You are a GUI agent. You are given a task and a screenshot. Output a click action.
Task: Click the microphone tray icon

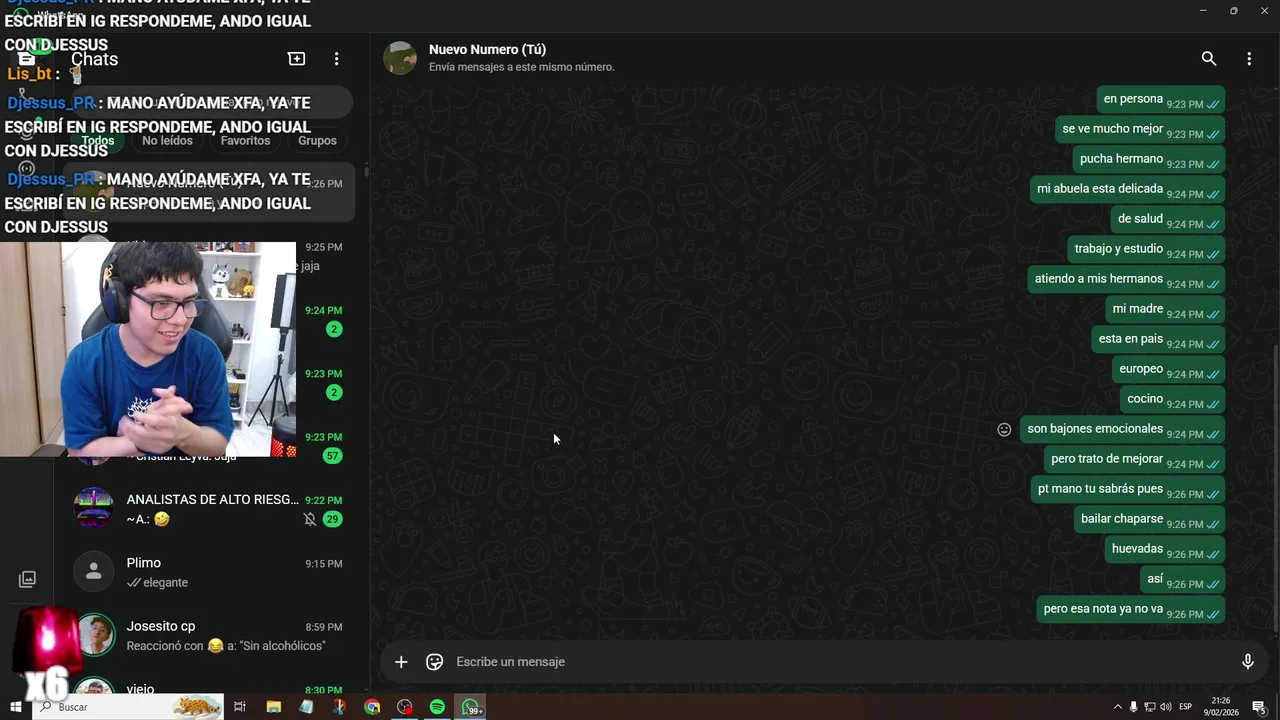[1134, 707]
